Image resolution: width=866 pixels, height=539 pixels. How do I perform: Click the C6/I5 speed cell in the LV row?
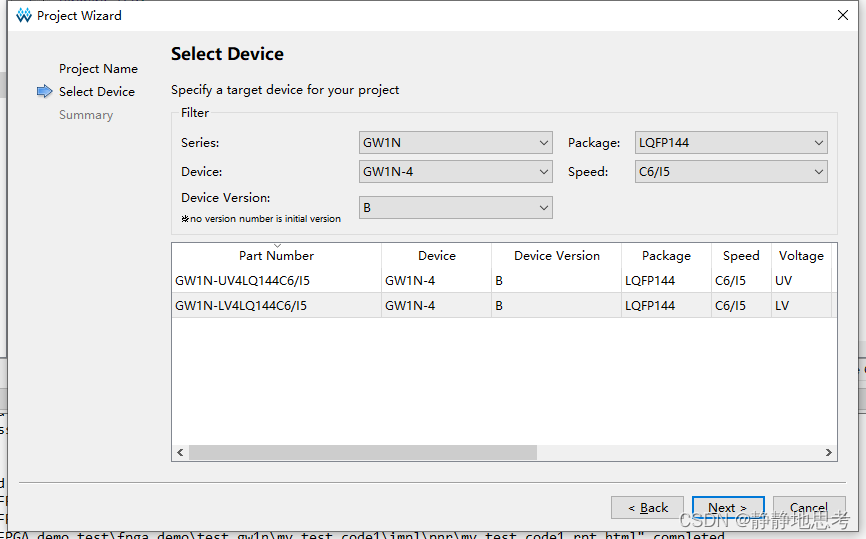741,305
